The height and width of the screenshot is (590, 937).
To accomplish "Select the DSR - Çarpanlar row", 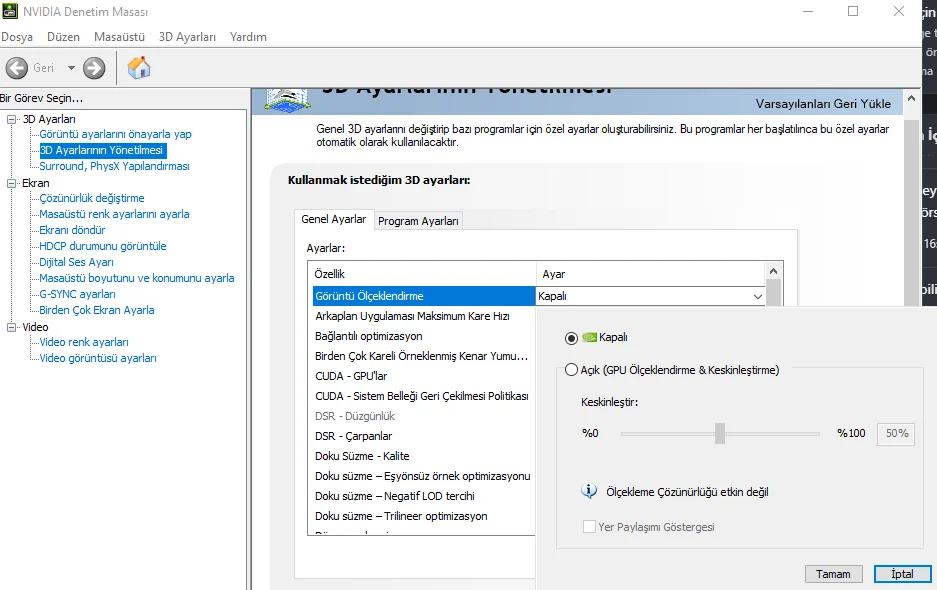I will tap(424, 436).
